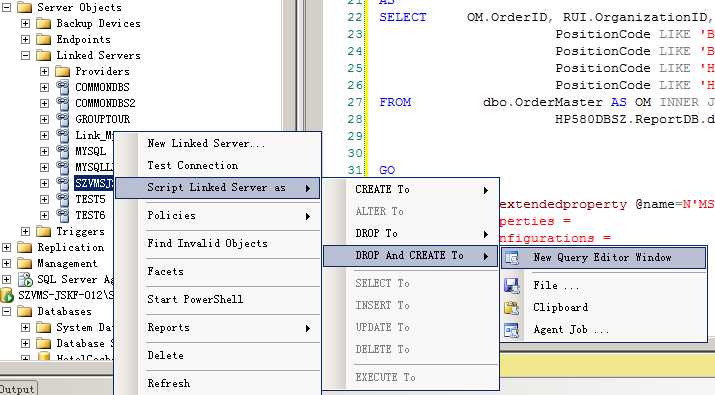Click the TEST5 linked server icon
Screen dimensions: 715x395
[x=62, y=199]
